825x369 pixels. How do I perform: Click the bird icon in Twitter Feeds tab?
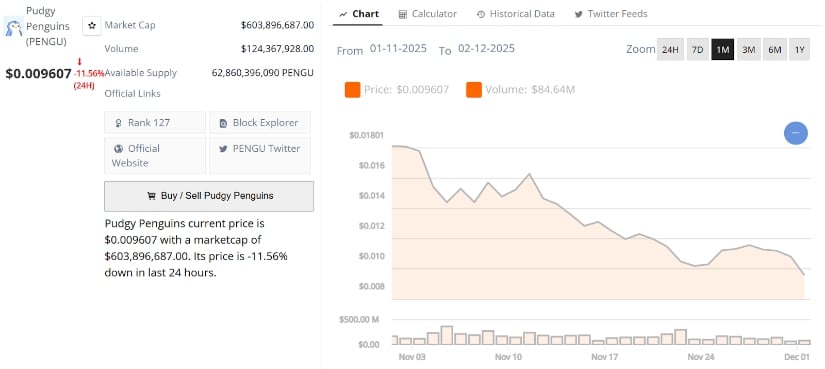tap(579, 14)
